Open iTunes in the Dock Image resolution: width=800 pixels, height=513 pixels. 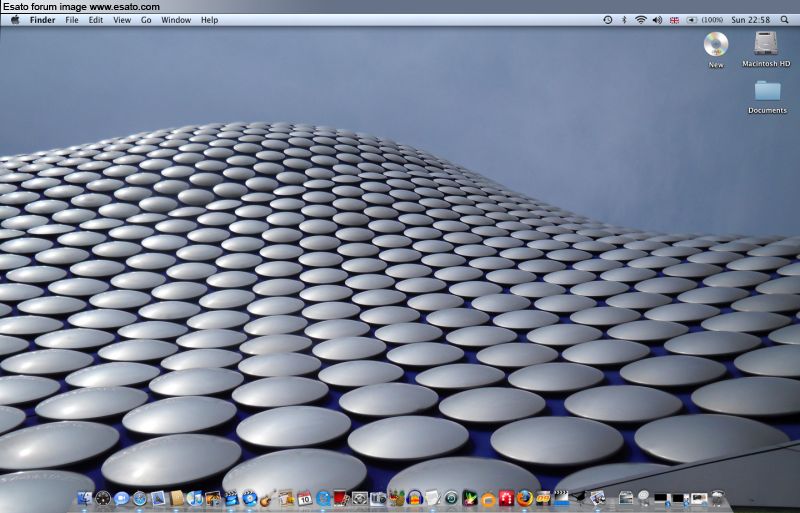click(x=195, y=497)
